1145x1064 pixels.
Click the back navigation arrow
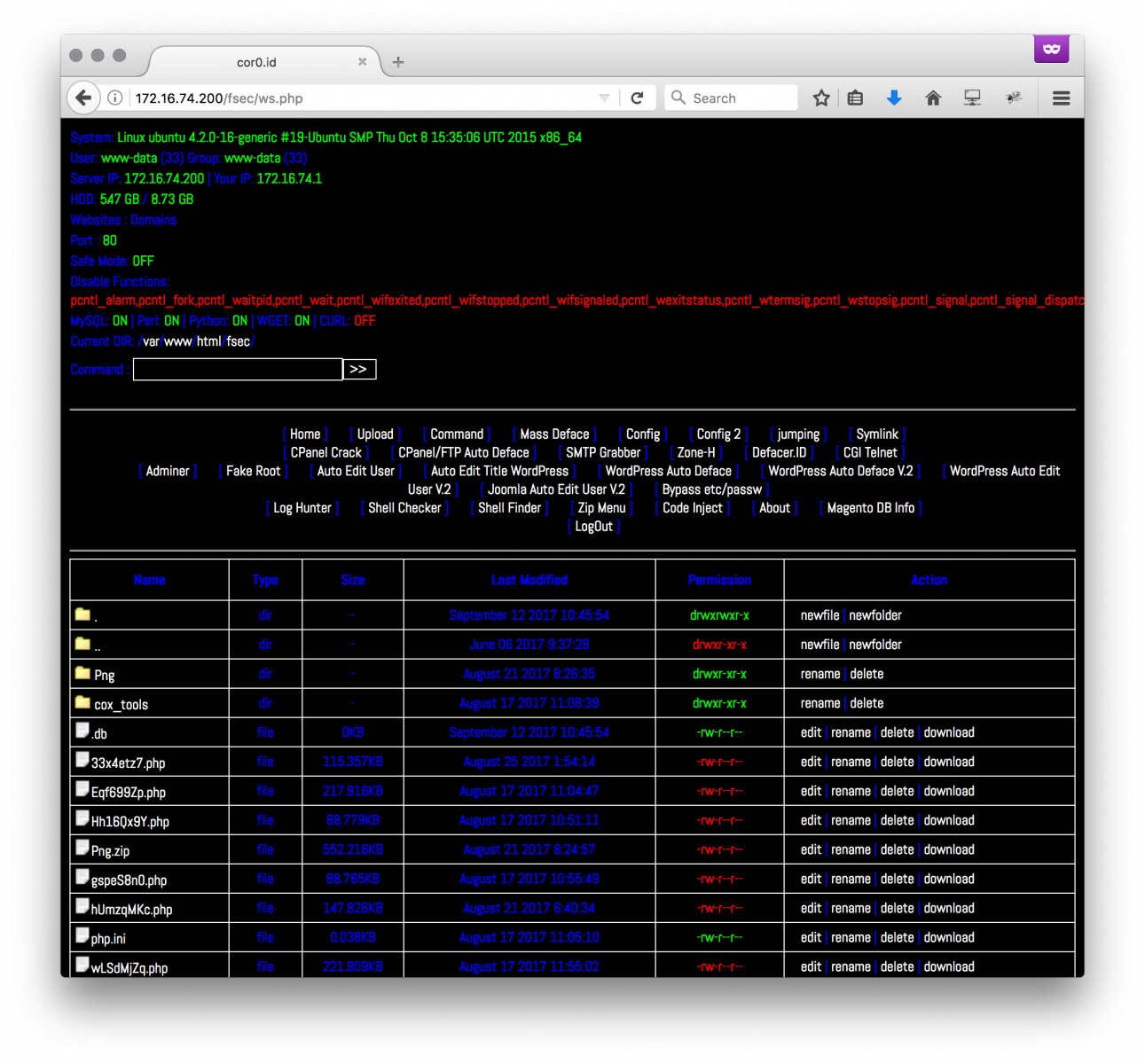(x=83, y=98)
